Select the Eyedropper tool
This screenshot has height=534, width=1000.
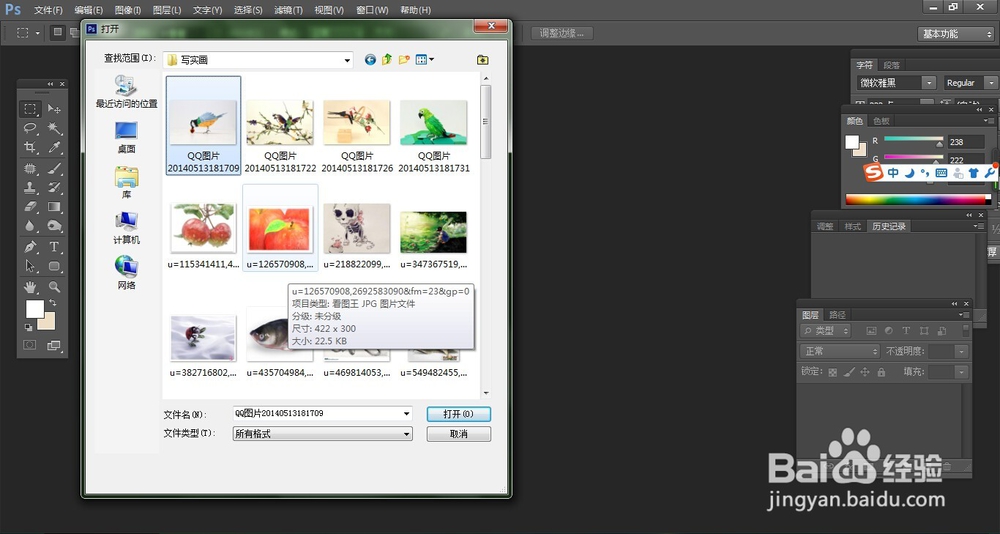(x=54, y=147)
